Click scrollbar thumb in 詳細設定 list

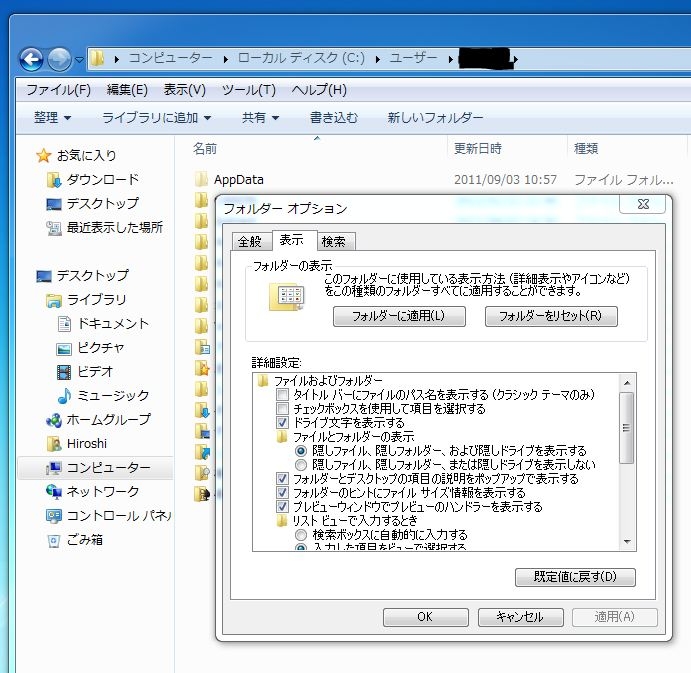click(627, 428)
